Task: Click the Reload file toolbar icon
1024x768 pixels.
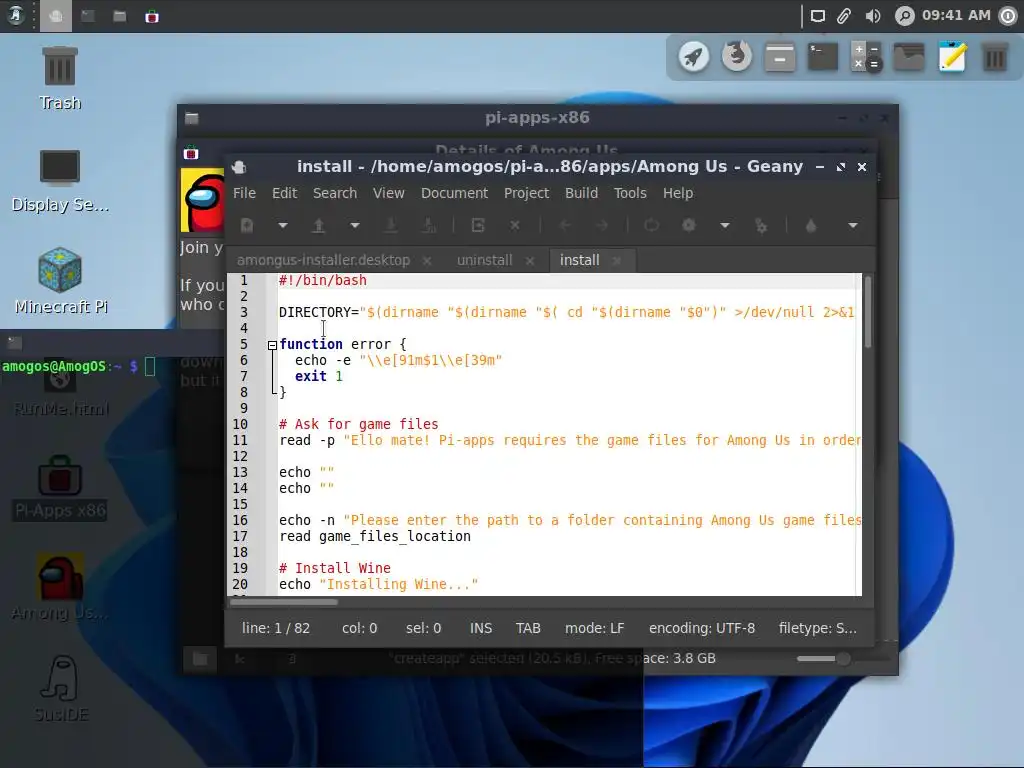Action: 478,225
